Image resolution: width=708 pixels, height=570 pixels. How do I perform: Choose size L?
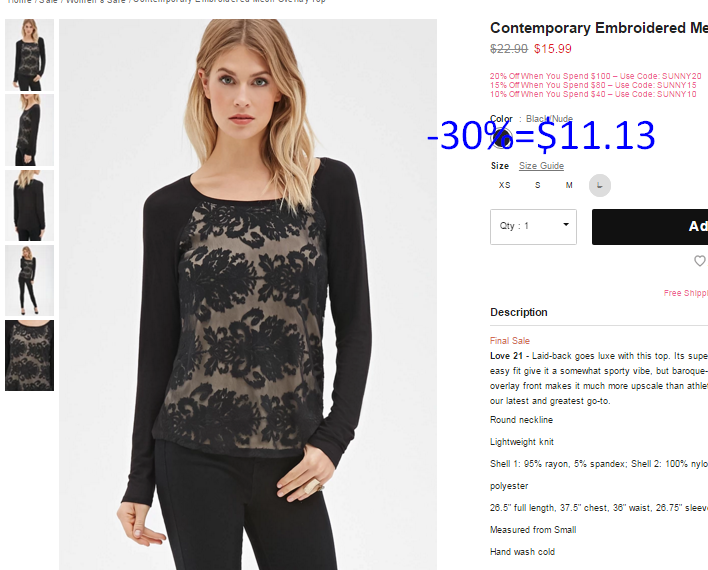click(x=600, y=185)
